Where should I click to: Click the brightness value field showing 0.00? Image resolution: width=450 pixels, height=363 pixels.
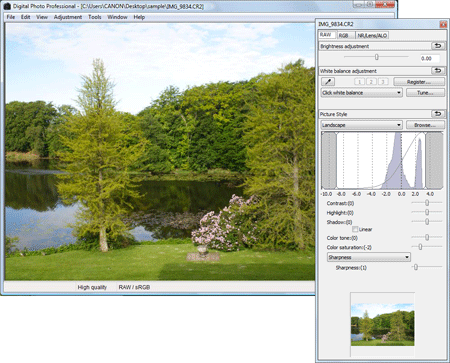tap(429, 58)
